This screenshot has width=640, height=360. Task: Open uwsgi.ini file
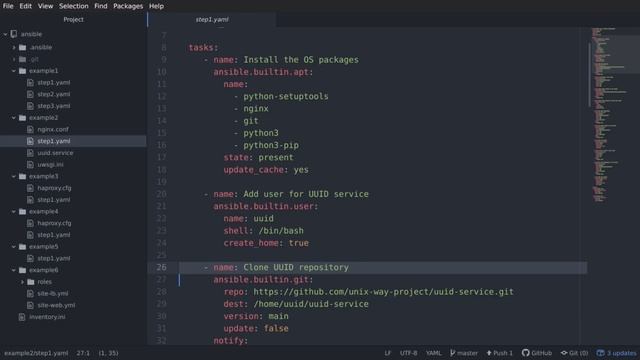(x=50, y=165)
